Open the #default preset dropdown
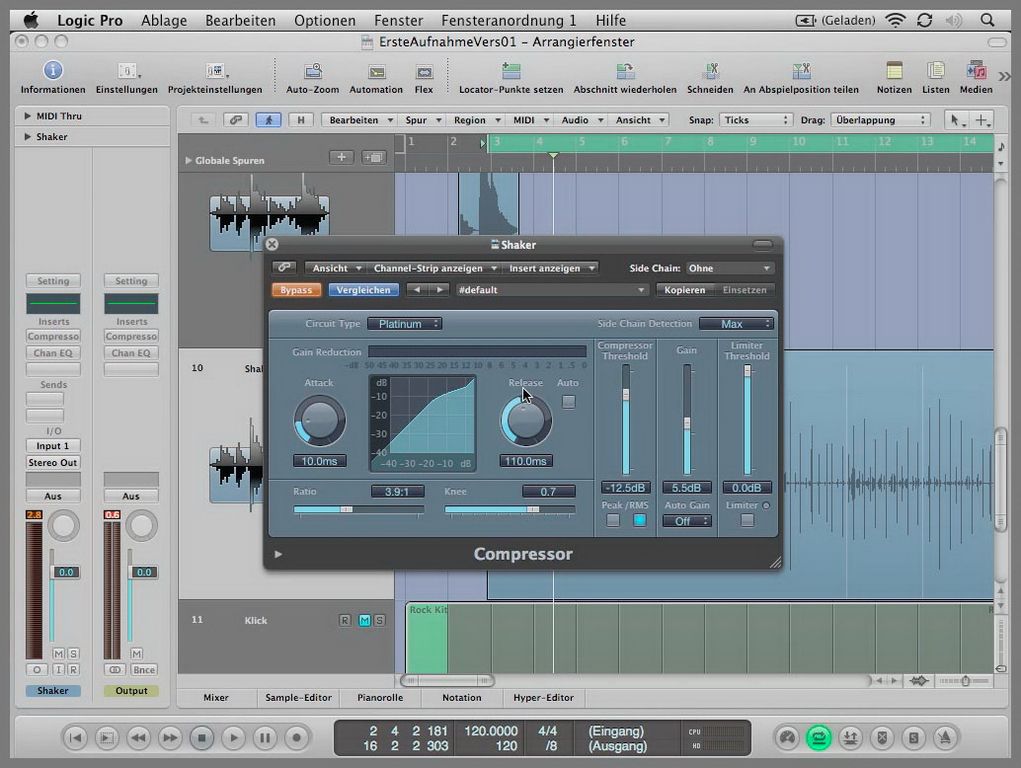 coord(551,289)
